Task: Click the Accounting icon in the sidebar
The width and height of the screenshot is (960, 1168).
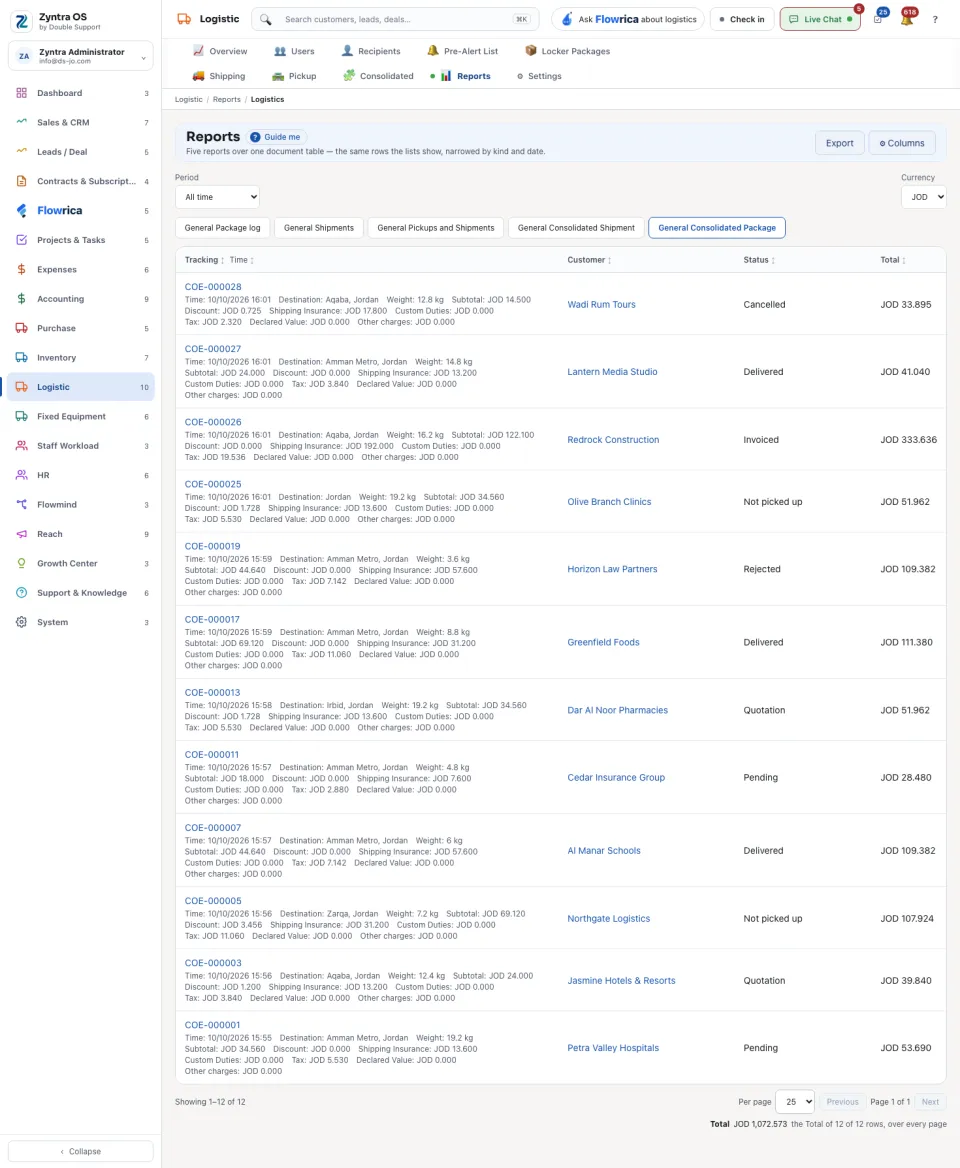Action: pos(22,299)
